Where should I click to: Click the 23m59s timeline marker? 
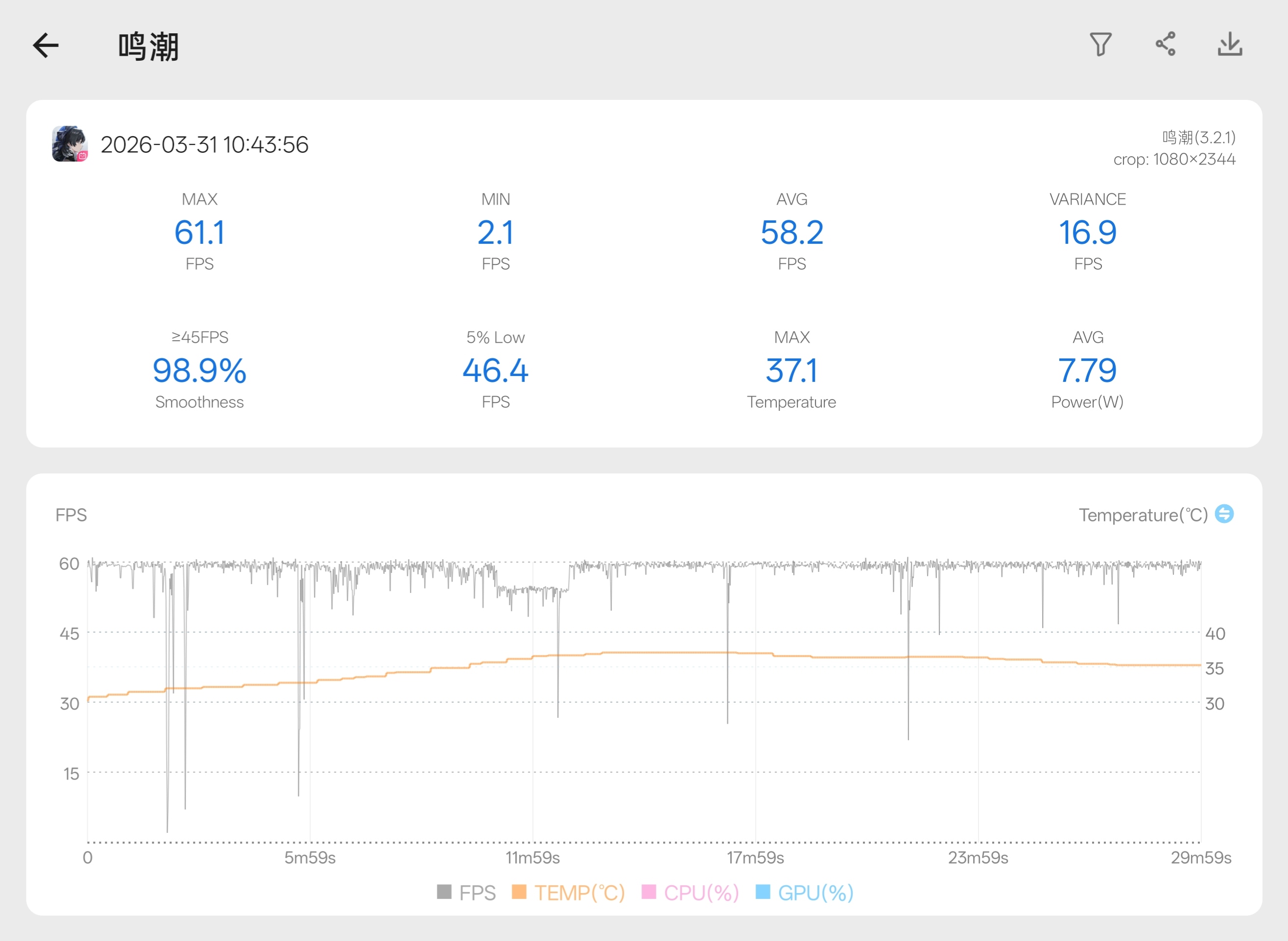(x=978, y=857)
